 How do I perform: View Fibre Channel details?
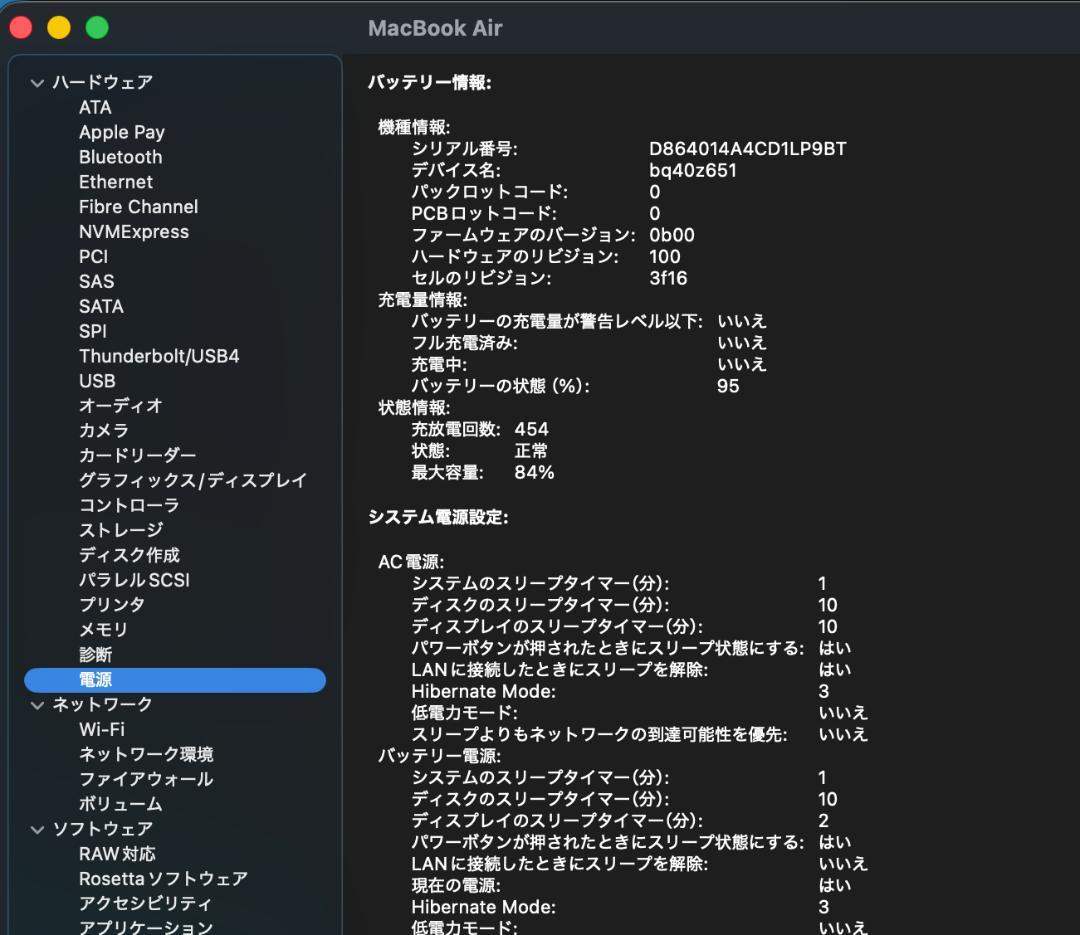point(138,206)
